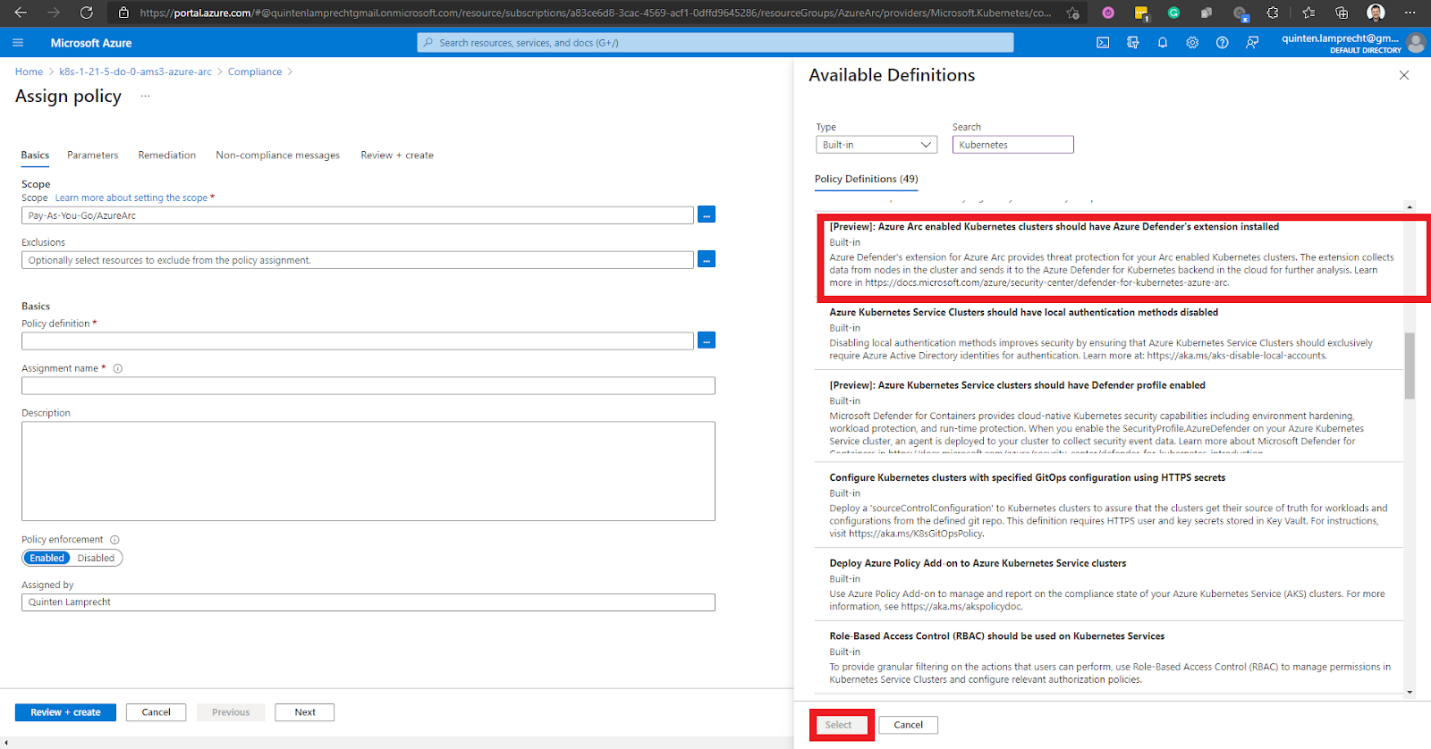Click k8s-1-21-5-do-0-ams3-azure-arc breadcrumb

pos(135,72)
